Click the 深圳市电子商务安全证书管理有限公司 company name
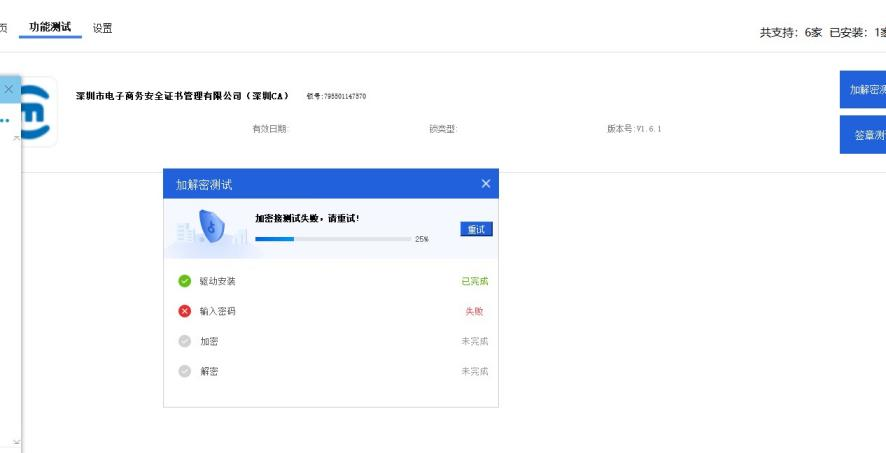The height and width of the screenshot is (453, 886). 182,96
